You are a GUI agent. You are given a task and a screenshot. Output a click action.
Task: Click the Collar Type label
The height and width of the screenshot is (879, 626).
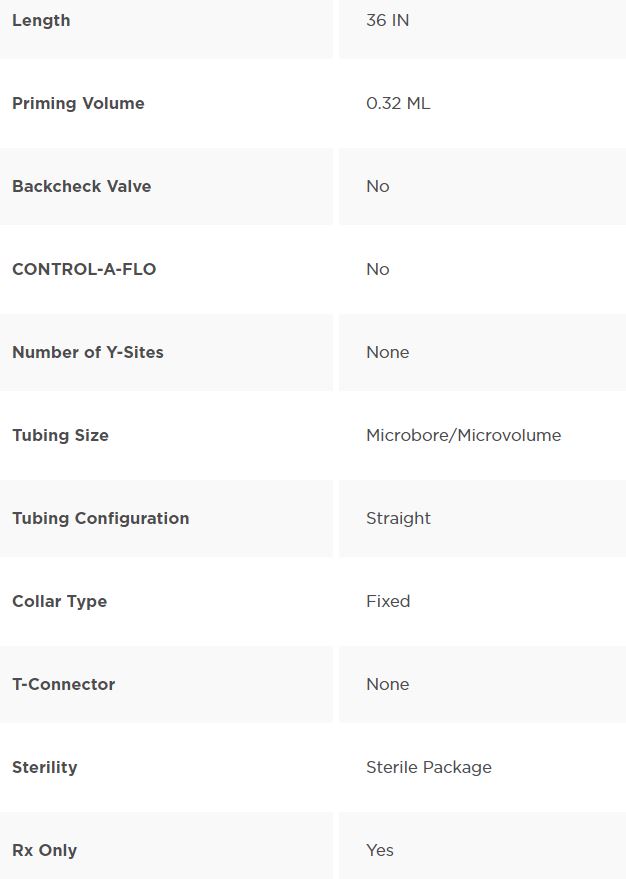point(59,601)
